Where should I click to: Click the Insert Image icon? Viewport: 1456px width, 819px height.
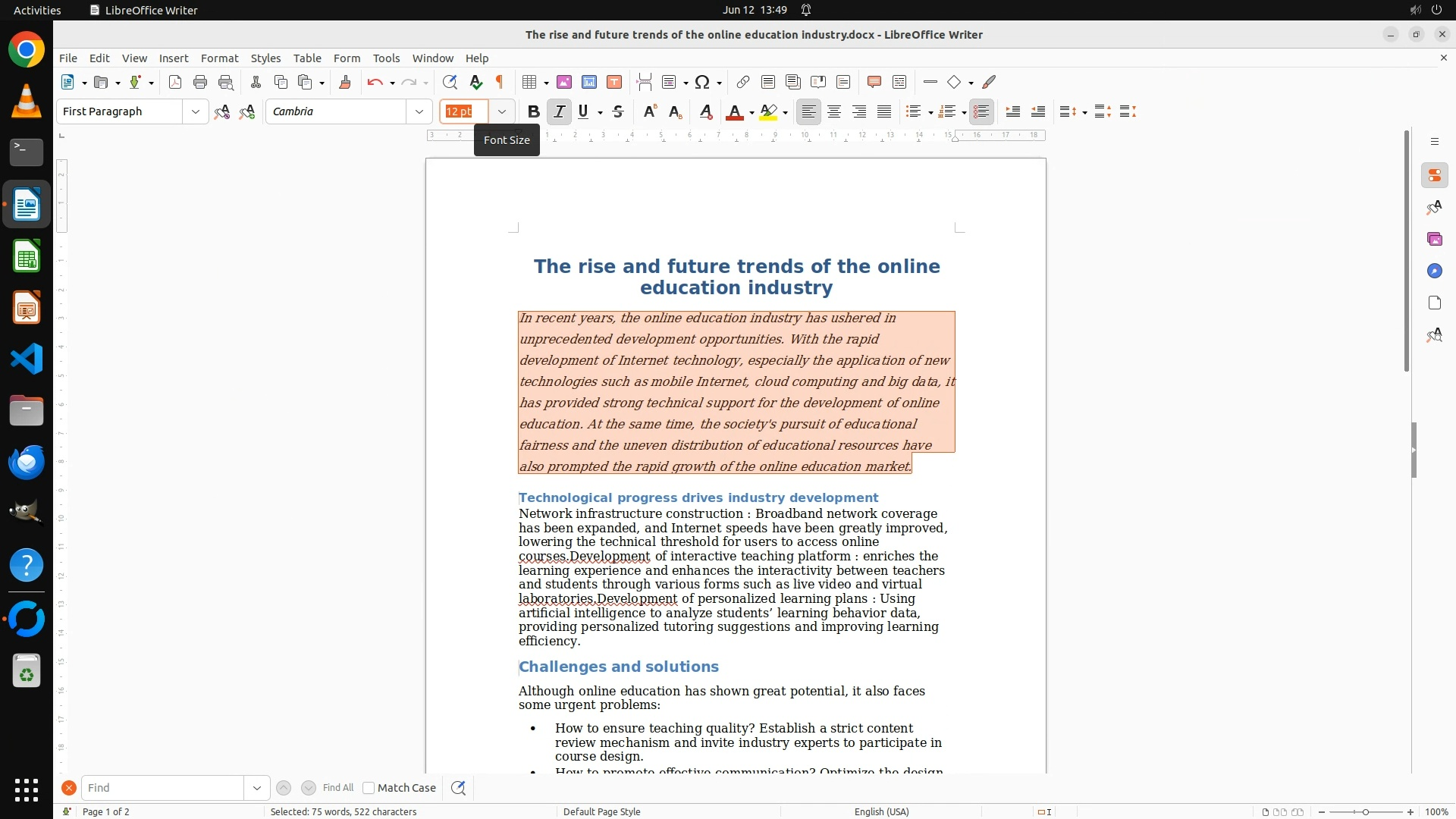click(564, 83)
